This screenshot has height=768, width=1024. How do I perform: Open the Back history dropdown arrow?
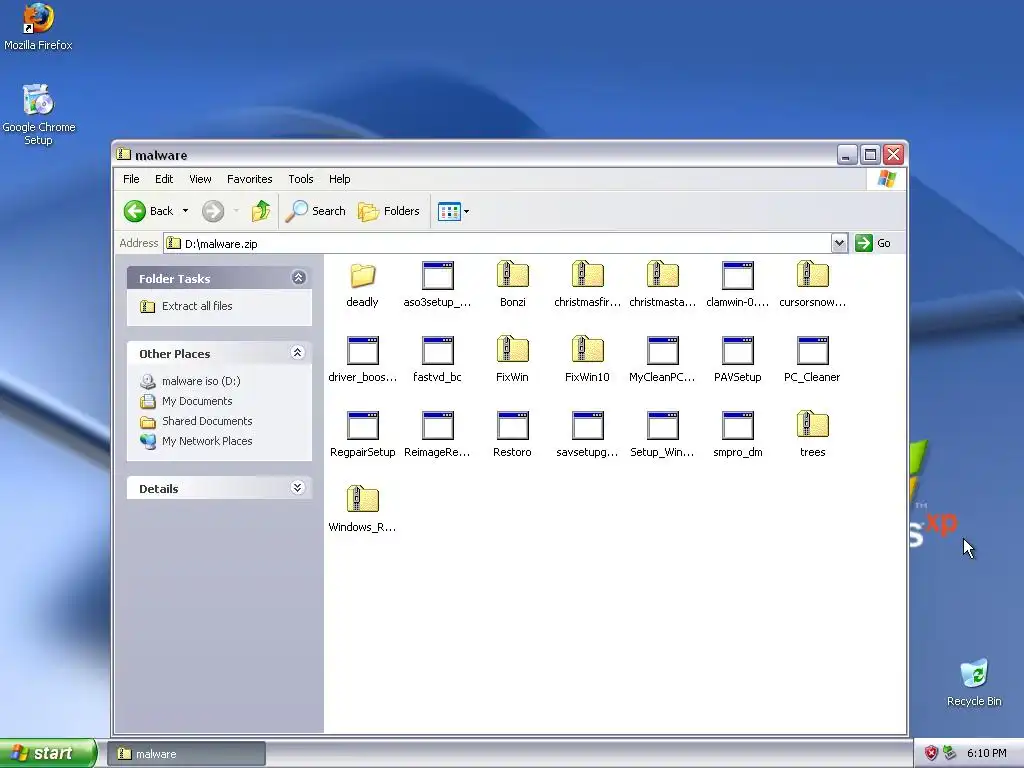point(185,211)
